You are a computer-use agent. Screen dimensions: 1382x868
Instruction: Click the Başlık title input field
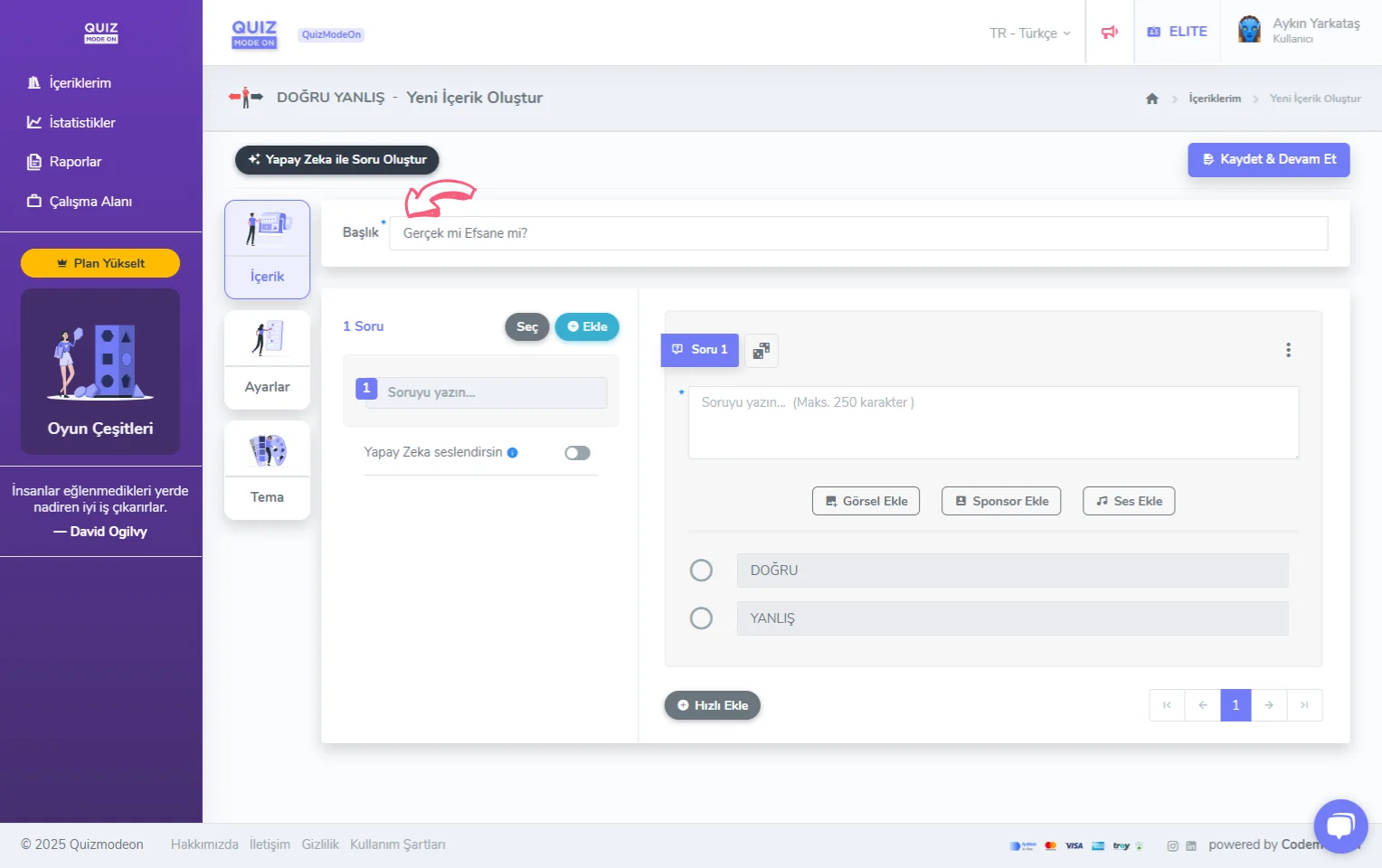coord(857,233)
